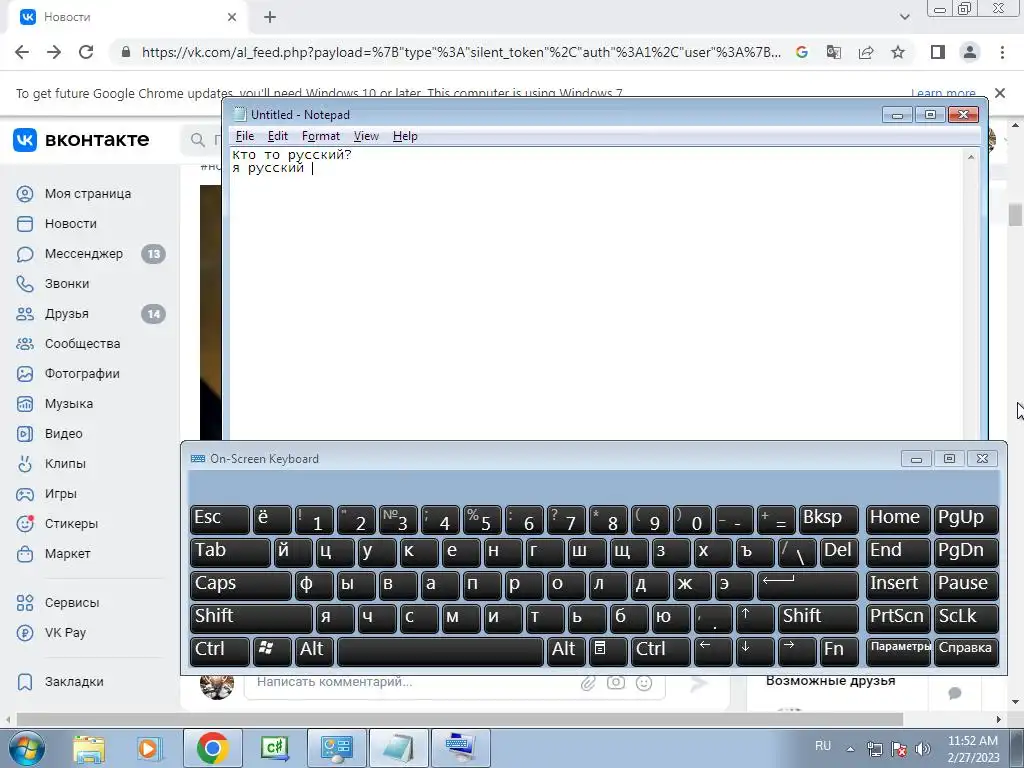Click Esc key on On-Screen Keyboard
1024x768 pixels.
219,519
